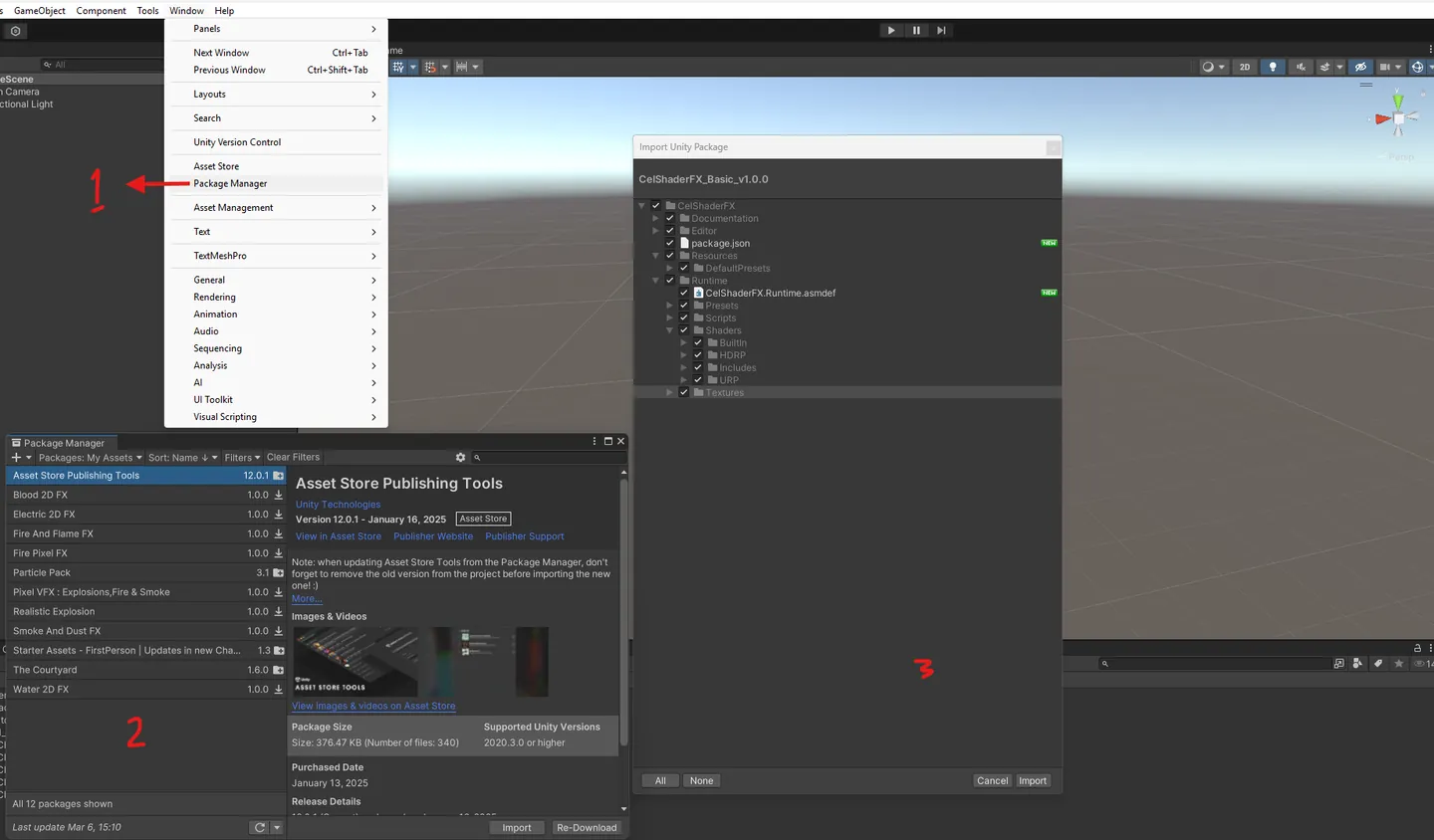Click the Package Manager settings gear icon
Viewport: 1434px width, 840px height.
[460, 458]
